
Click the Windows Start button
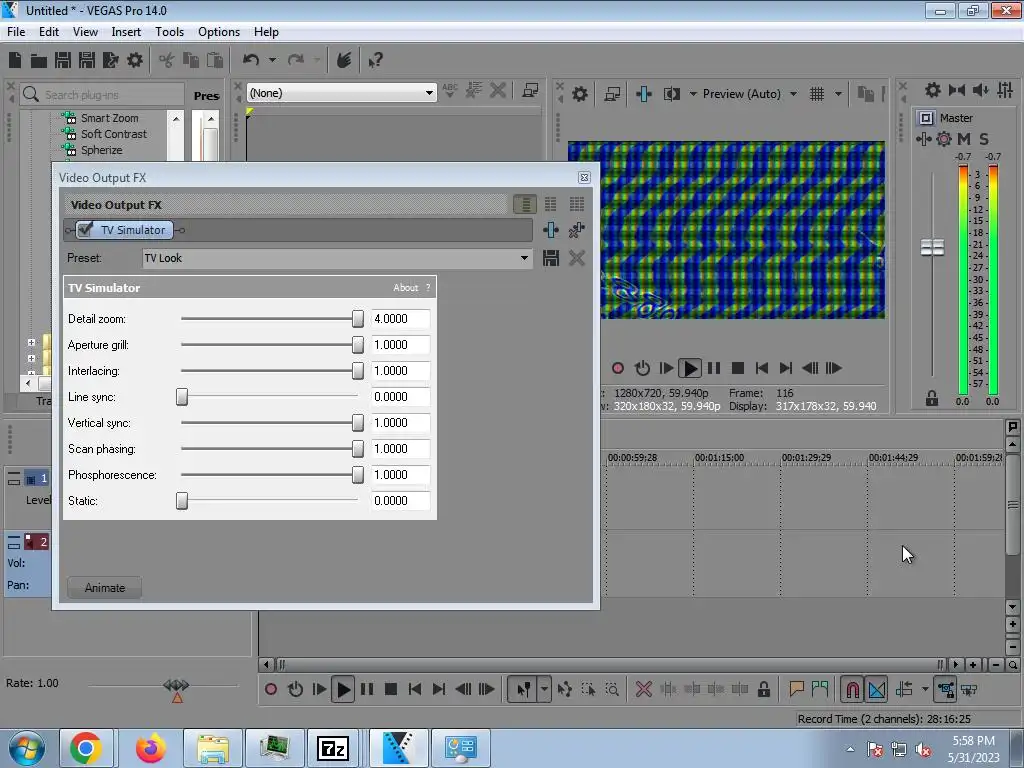pyautogui.click(x=27, y=748)
